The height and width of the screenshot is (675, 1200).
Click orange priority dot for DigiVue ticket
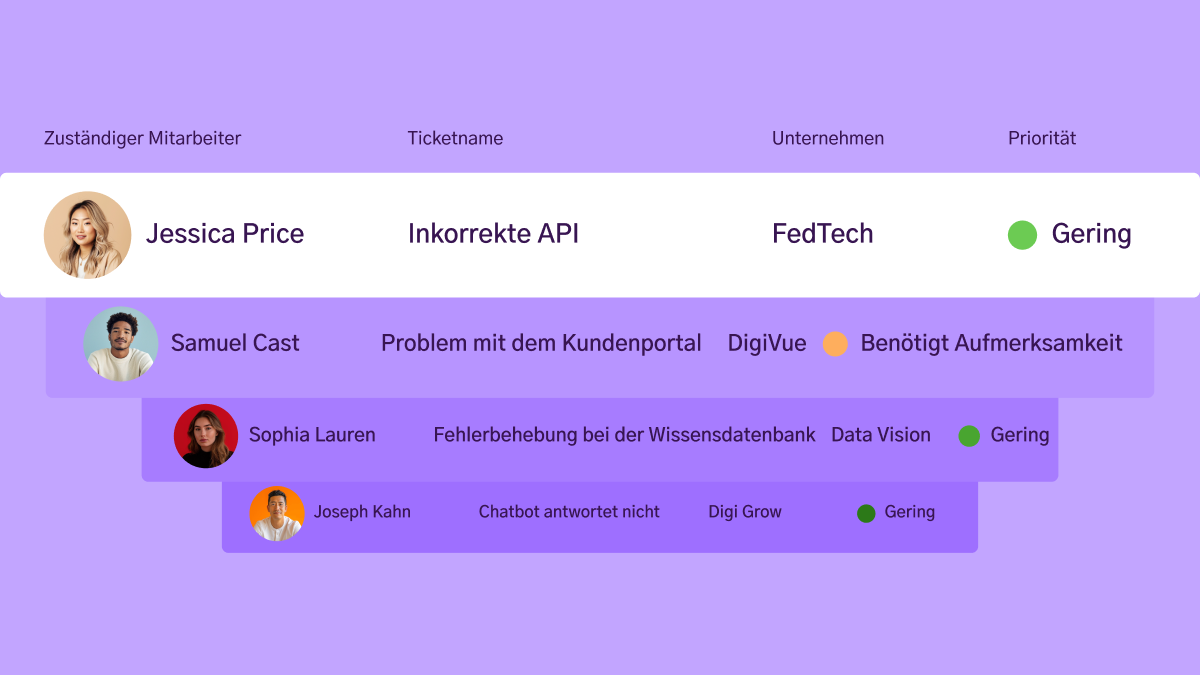(835, 344)
